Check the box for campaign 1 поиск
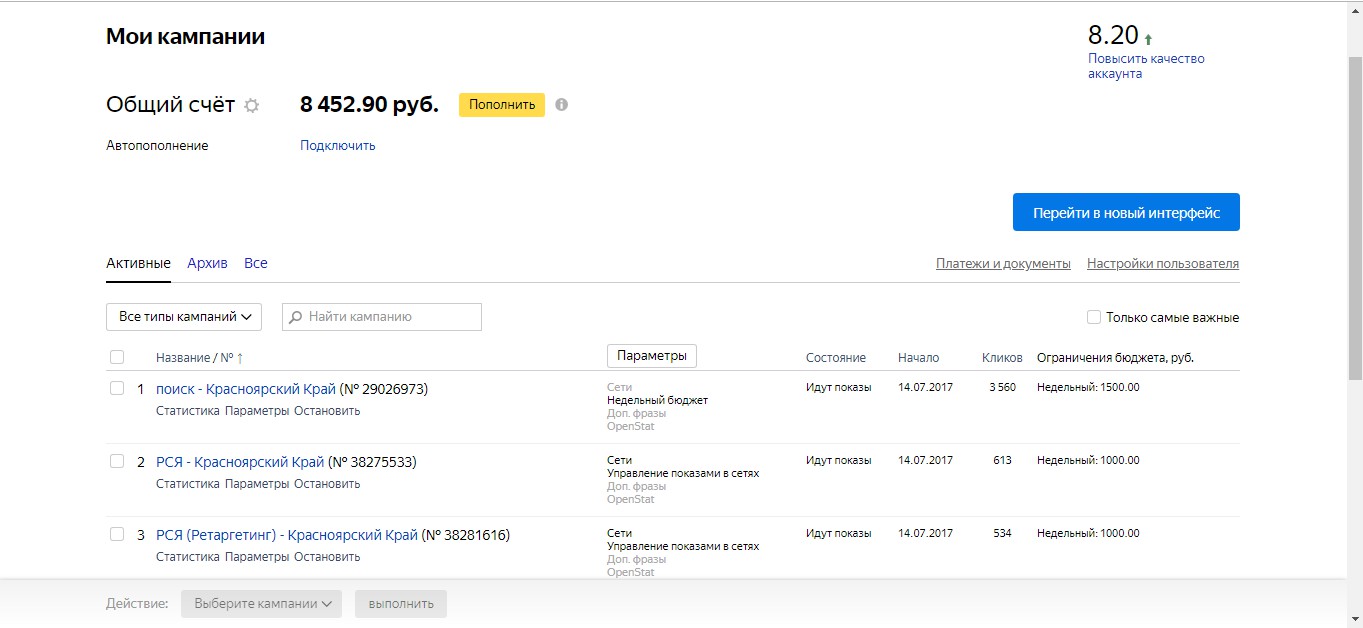Screen dimensions: 1363x628 point(117,388)
